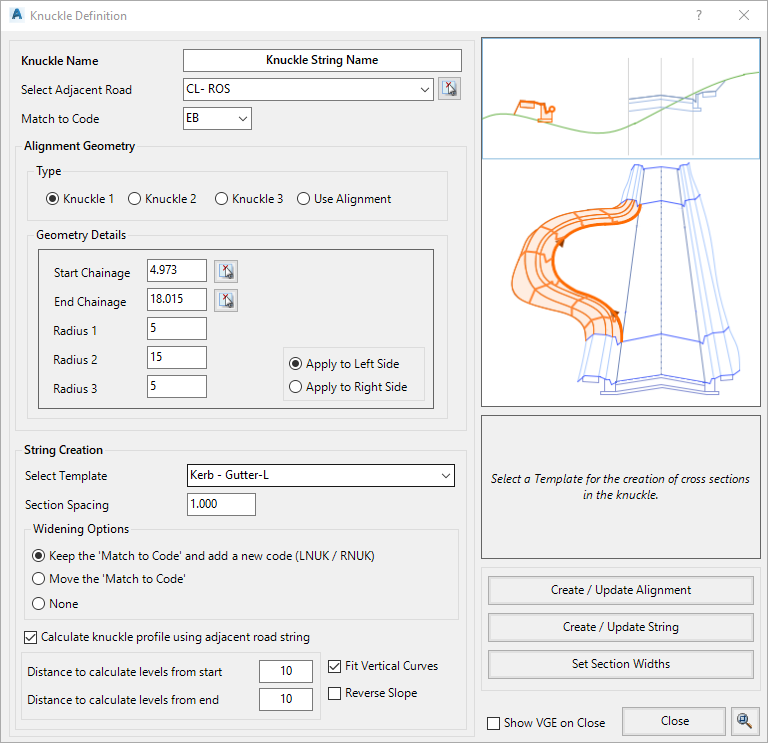Click the pick icon next to End Chainage
Viewport: 768px width, 743px height.
[x=226, y=300]
